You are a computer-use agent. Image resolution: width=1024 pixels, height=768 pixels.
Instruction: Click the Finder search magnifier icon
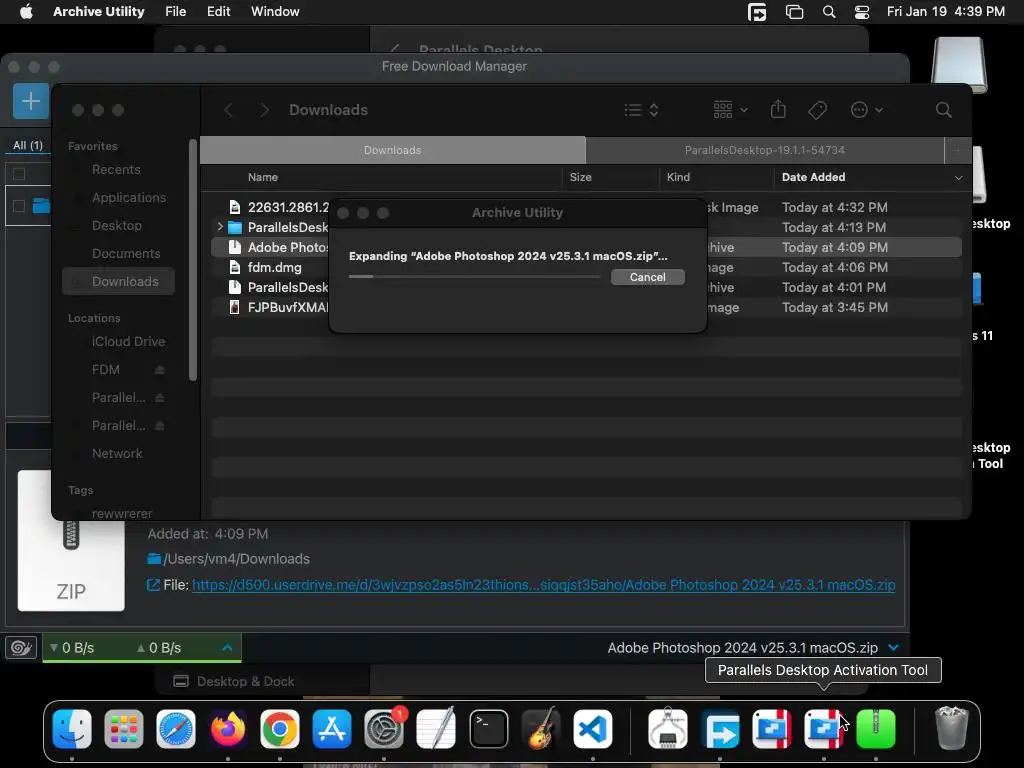[x=943, y=110]
